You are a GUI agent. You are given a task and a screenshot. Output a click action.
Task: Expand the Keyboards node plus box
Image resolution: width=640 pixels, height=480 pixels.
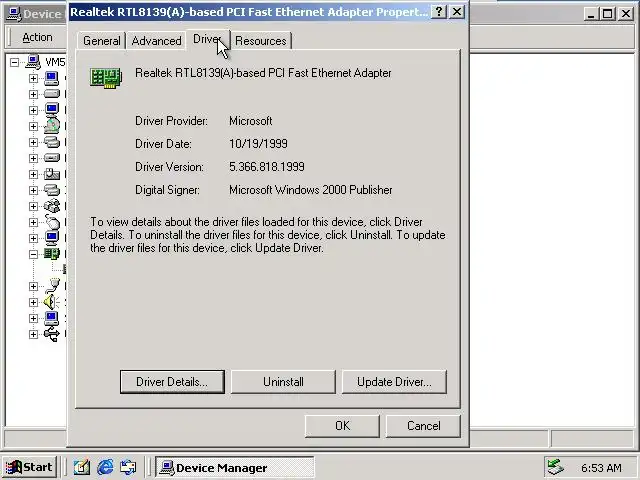(33, 206)
